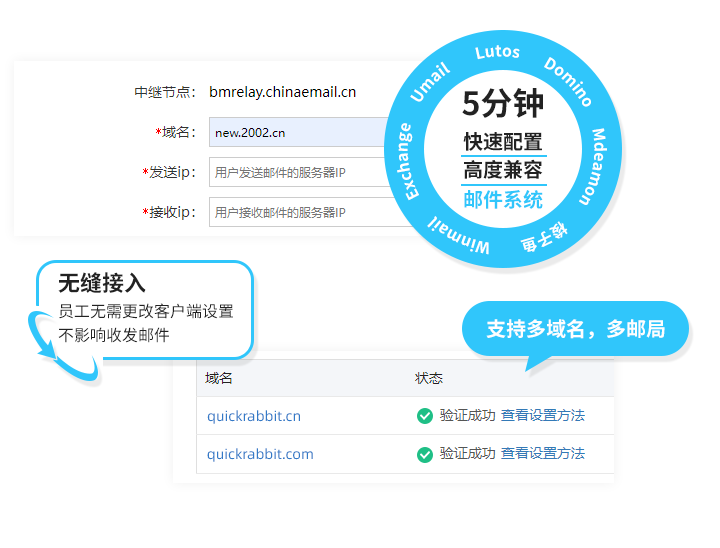Viewport: 720px width, 548px height.
Task: Click 查看设置方法 link for quickrabbit.cn
Action: [542, 416]
